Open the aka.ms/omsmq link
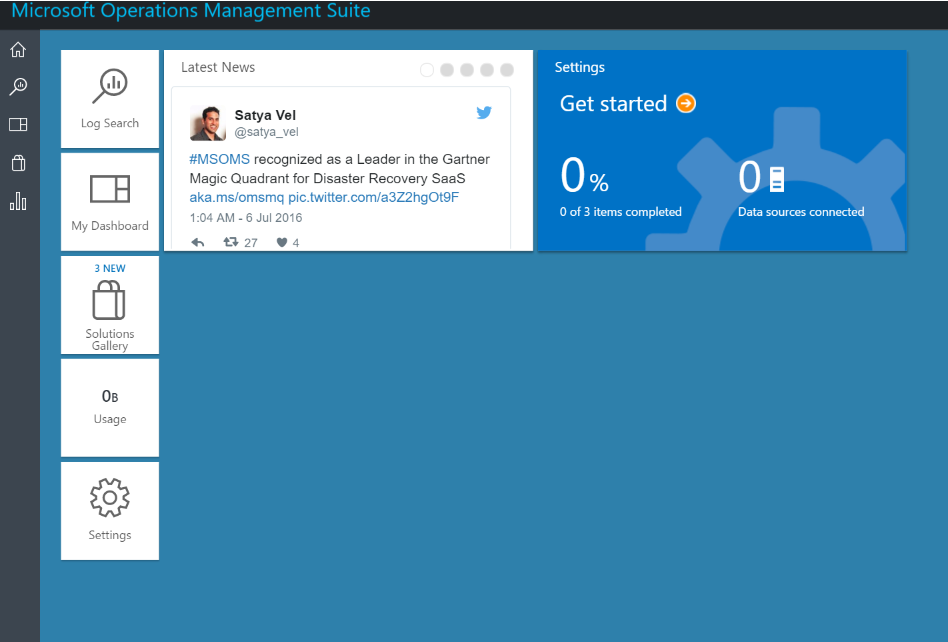 (236, 197)
